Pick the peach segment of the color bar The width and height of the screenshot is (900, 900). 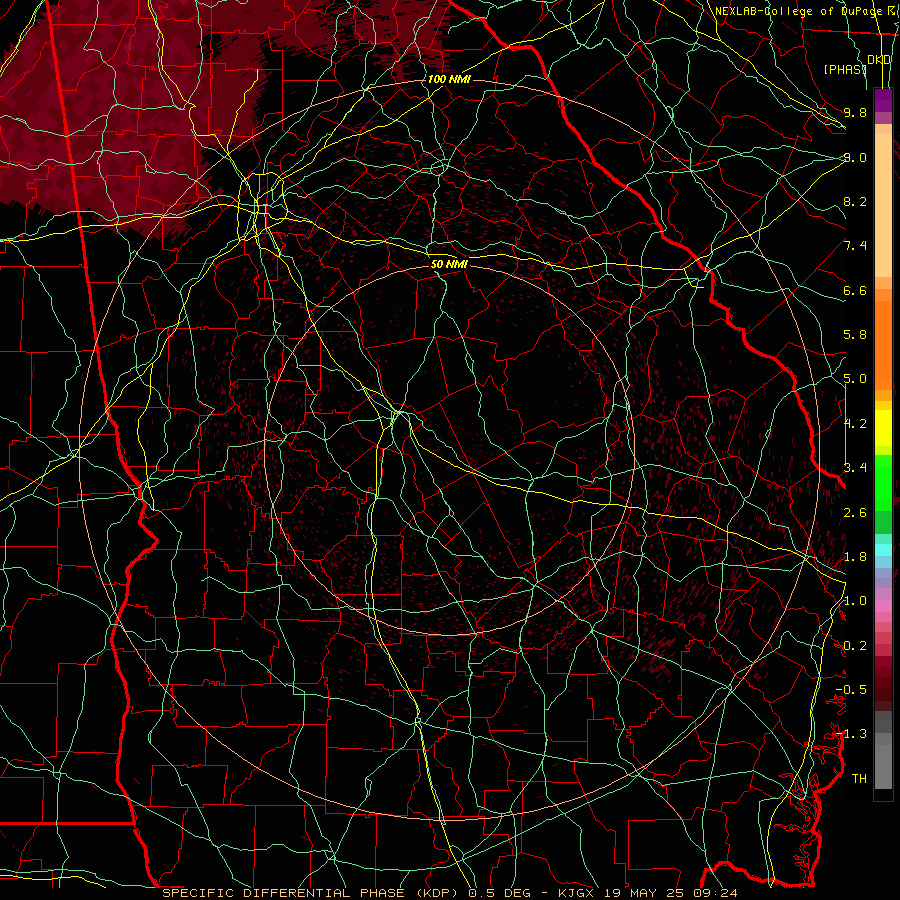(x=883, y=205)
